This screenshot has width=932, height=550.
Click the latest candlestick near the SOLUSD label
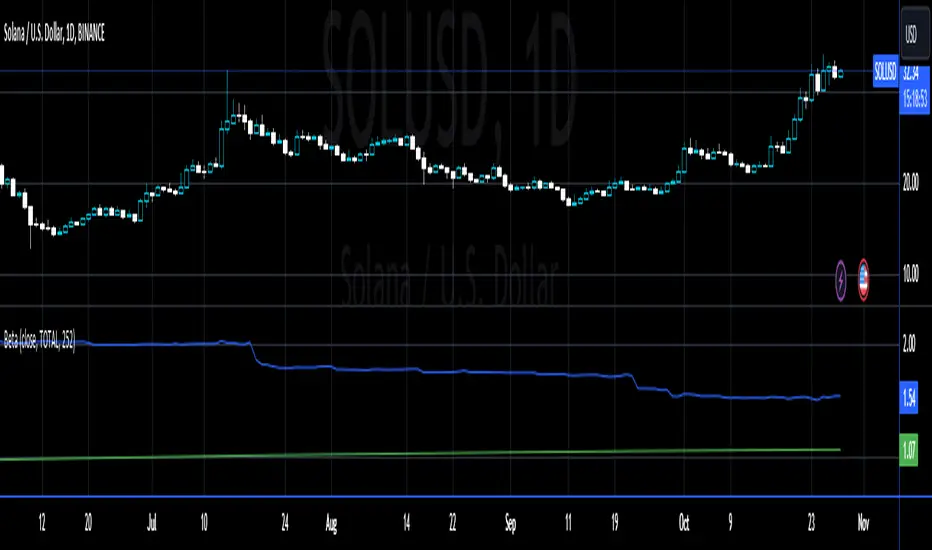pos(840,74)
